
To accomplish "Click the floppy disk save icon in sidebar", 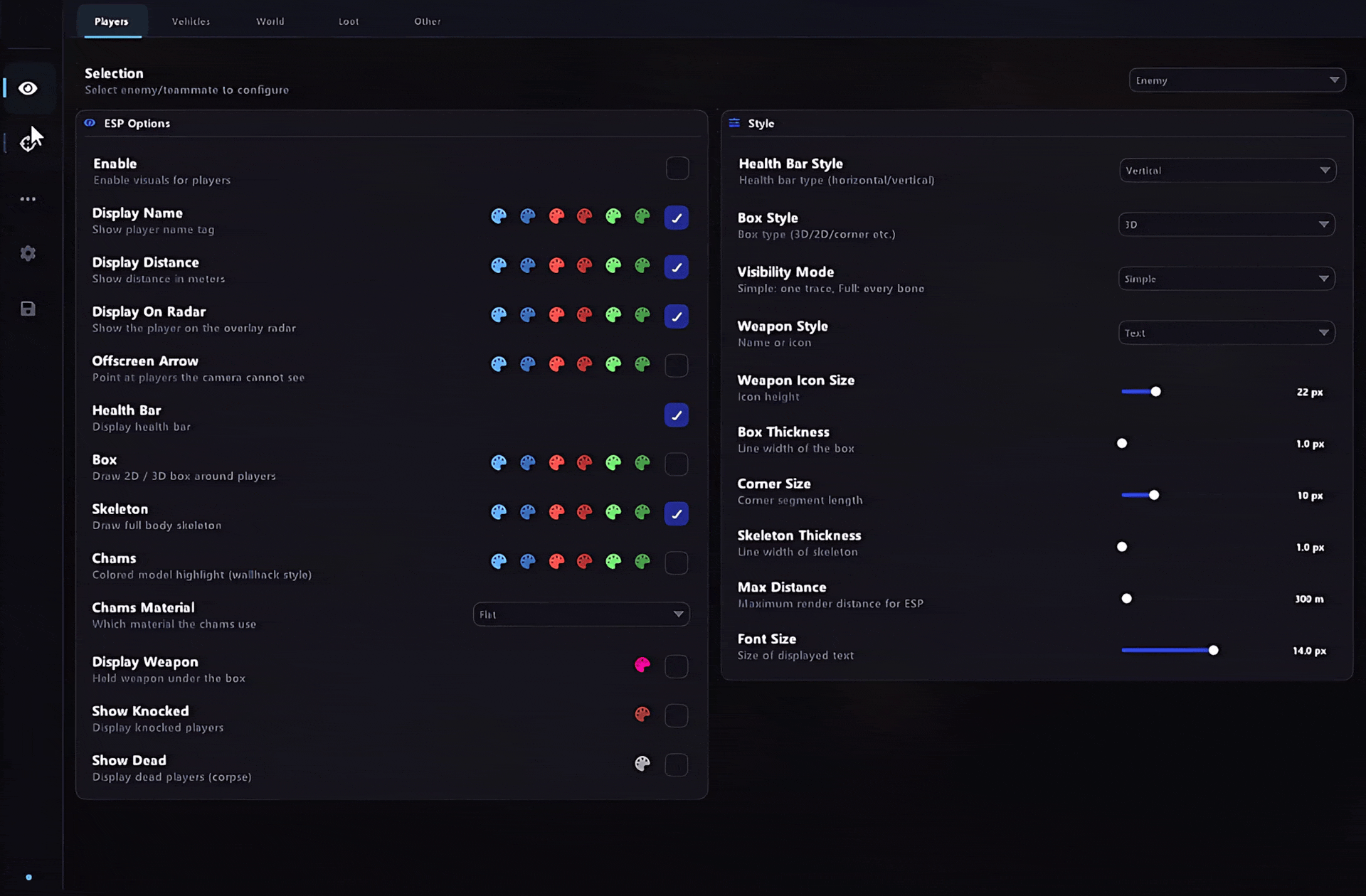I will point(28,309).
